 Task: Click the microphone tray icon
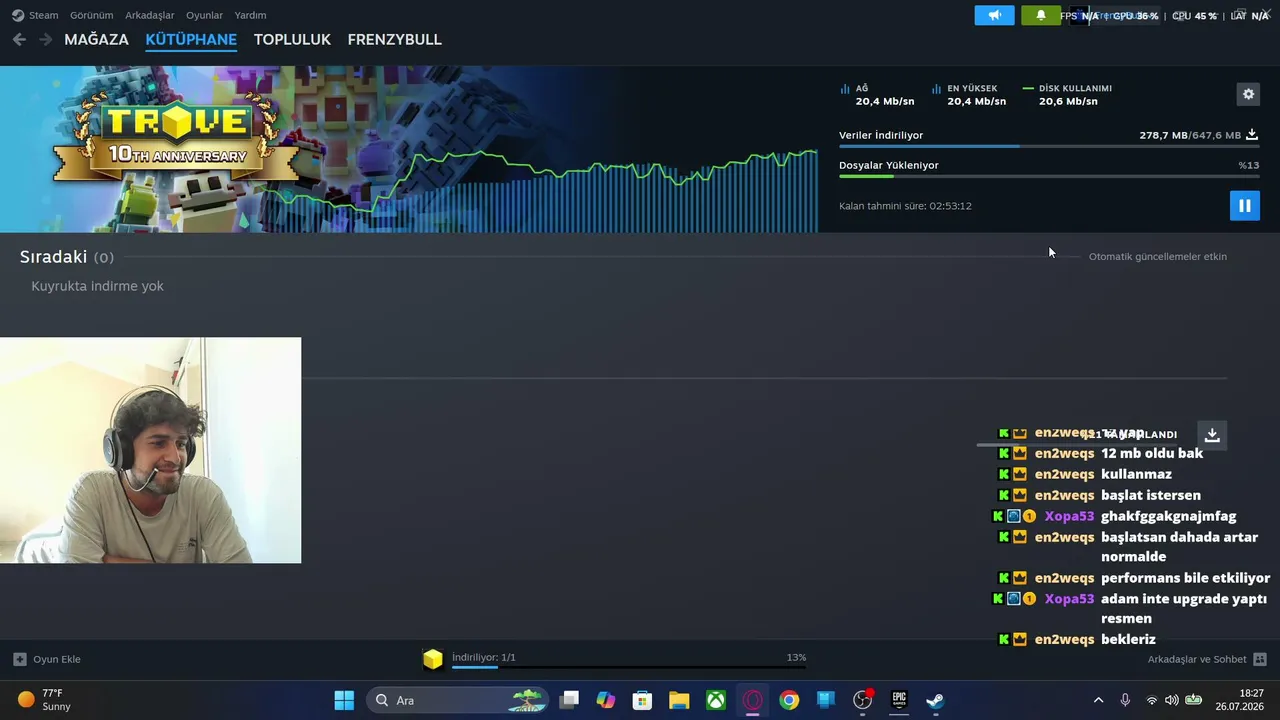[x=1125, y=700]
